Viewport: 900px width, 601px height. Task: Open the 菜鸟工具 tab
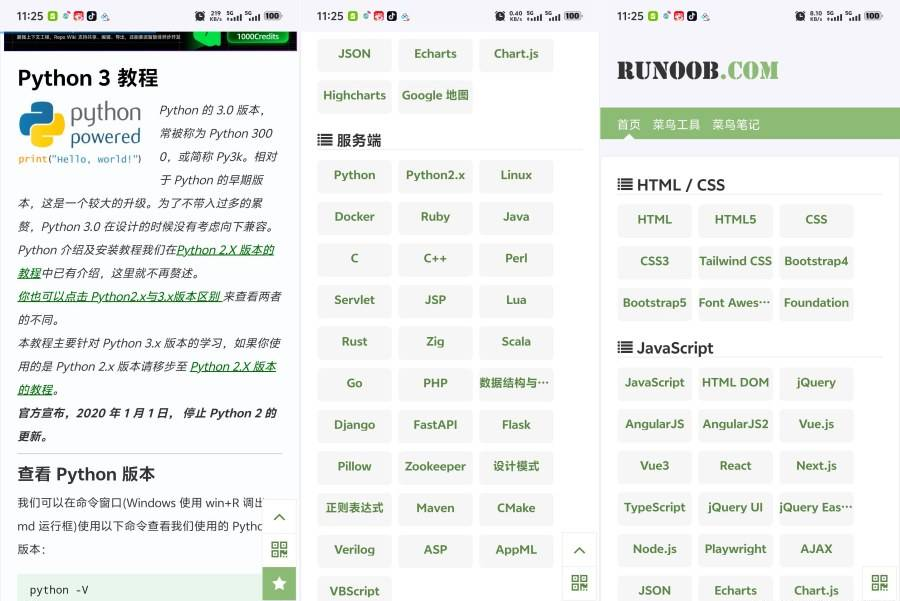(x=676, y=125)
